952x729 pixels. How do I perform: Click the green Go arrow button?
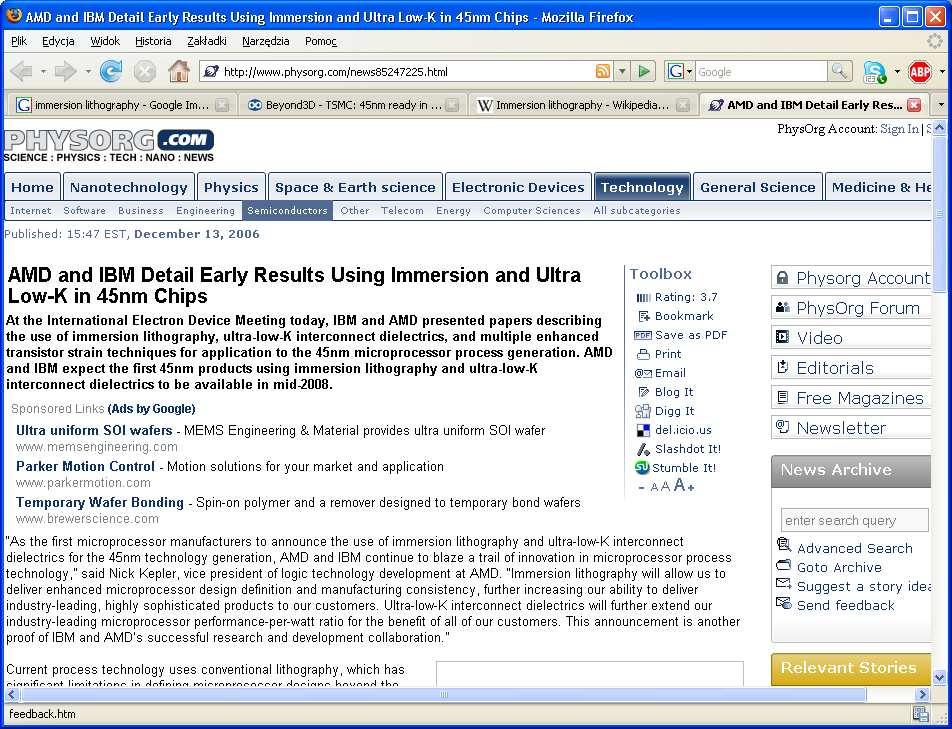coord(644,72)
